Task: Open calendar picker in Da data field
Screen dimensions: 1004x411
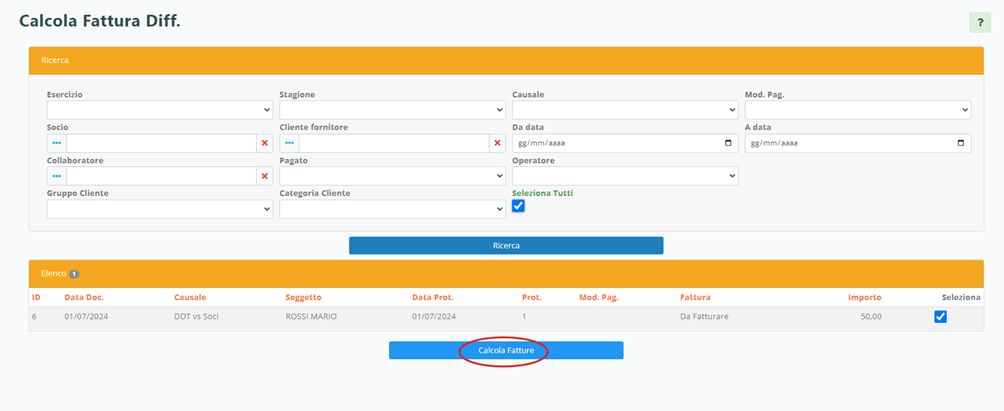Action: tap(727, 143)
